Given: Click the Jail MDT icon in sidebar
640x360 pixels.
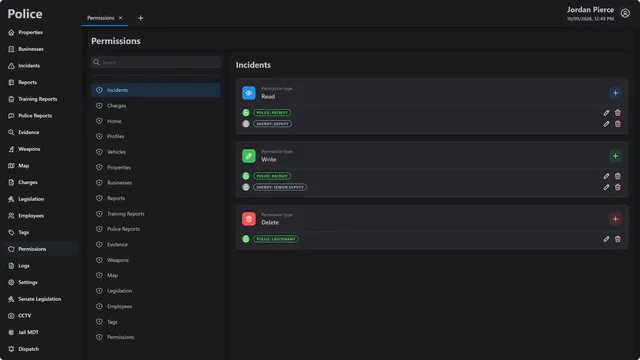Looking at the screenshot, I should click(11, 332).
